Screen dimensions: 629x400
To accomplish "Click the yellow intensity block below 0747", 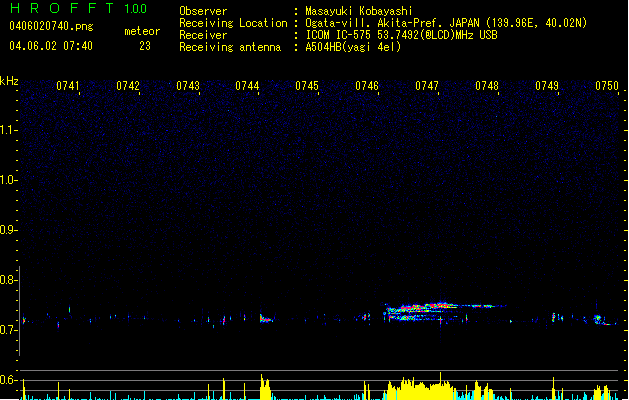I will click(421, 388).
